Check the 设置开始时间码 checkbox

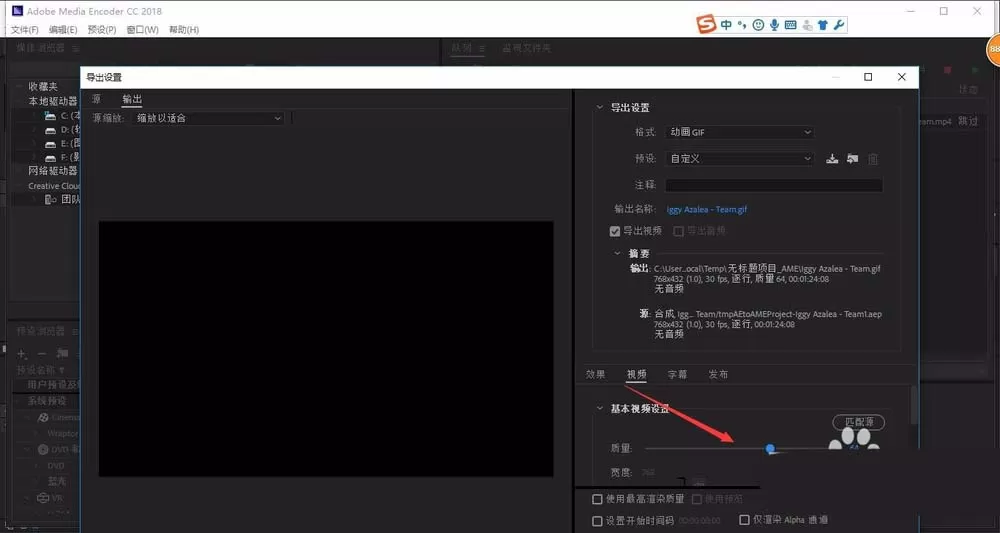(598, 521)
